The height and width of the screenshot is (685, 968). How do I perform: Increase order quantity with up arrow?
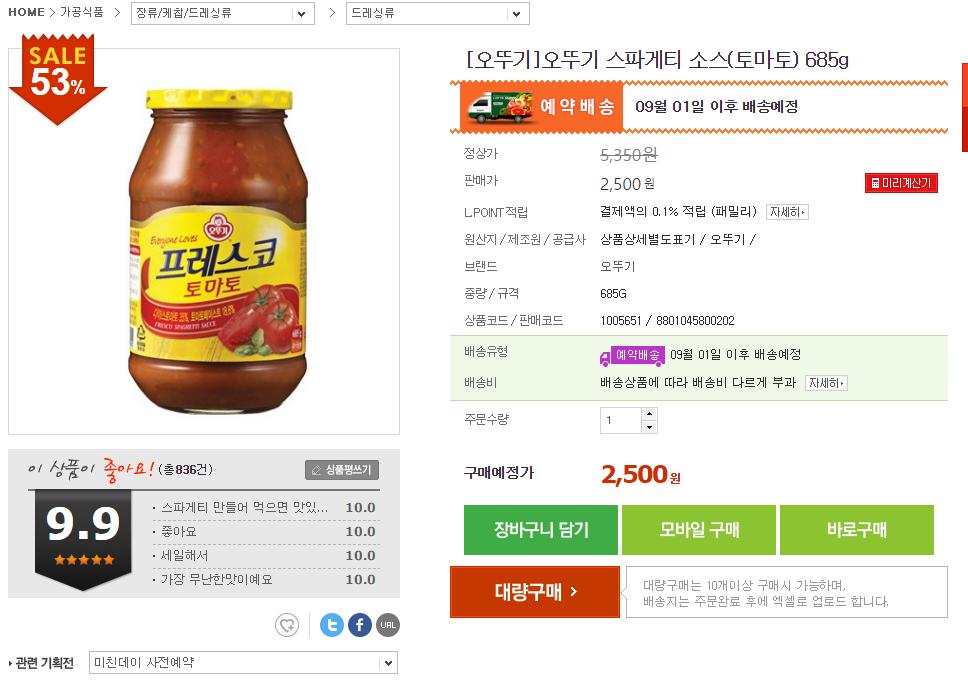coord(649,414)
